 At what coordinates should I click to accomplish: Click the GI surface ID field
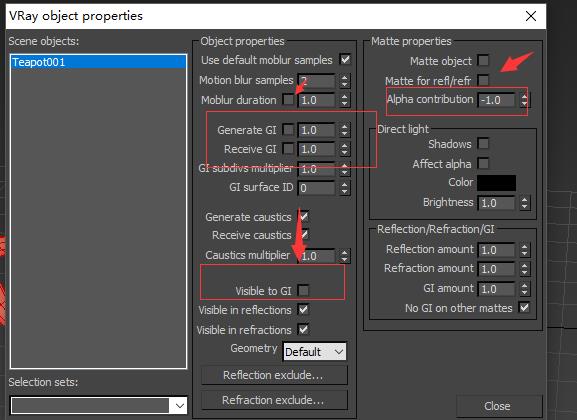tap(316, 188)
